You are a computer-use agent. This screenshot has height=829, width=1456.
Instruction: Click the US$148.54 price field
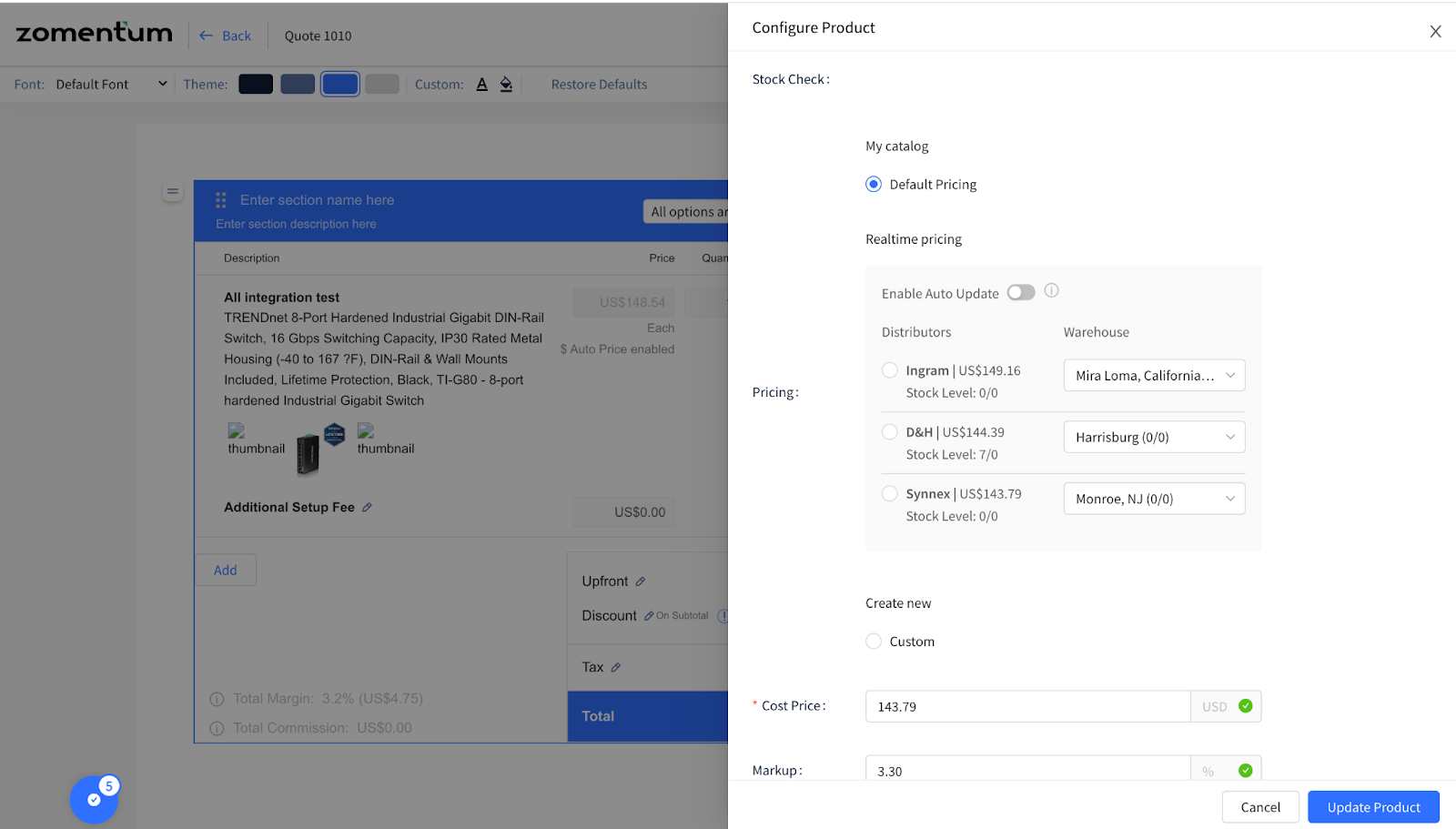click(x=623, y=302)
